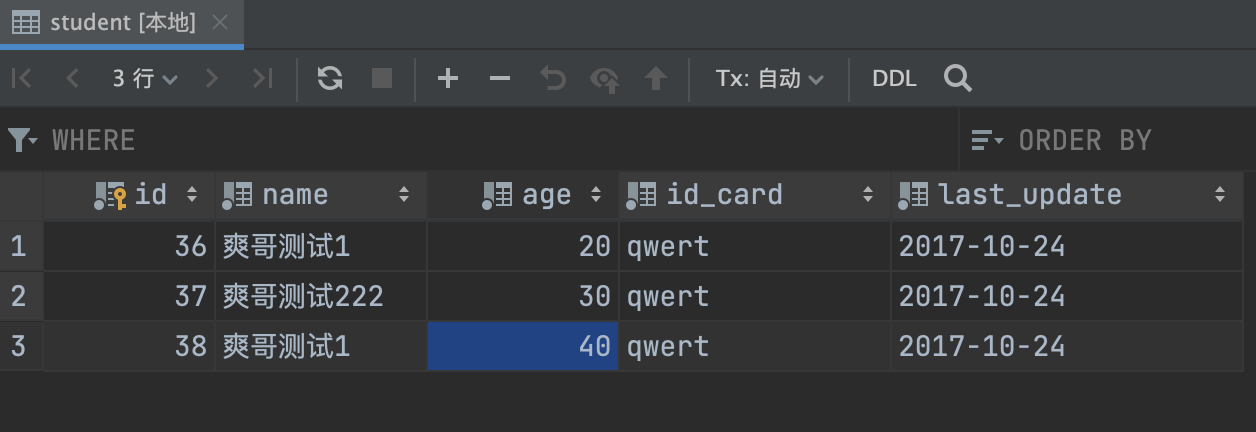The width and height of the screenshot is (1256, 432).
Task: Sort by the last_update column header
Action: [1030, 194]
